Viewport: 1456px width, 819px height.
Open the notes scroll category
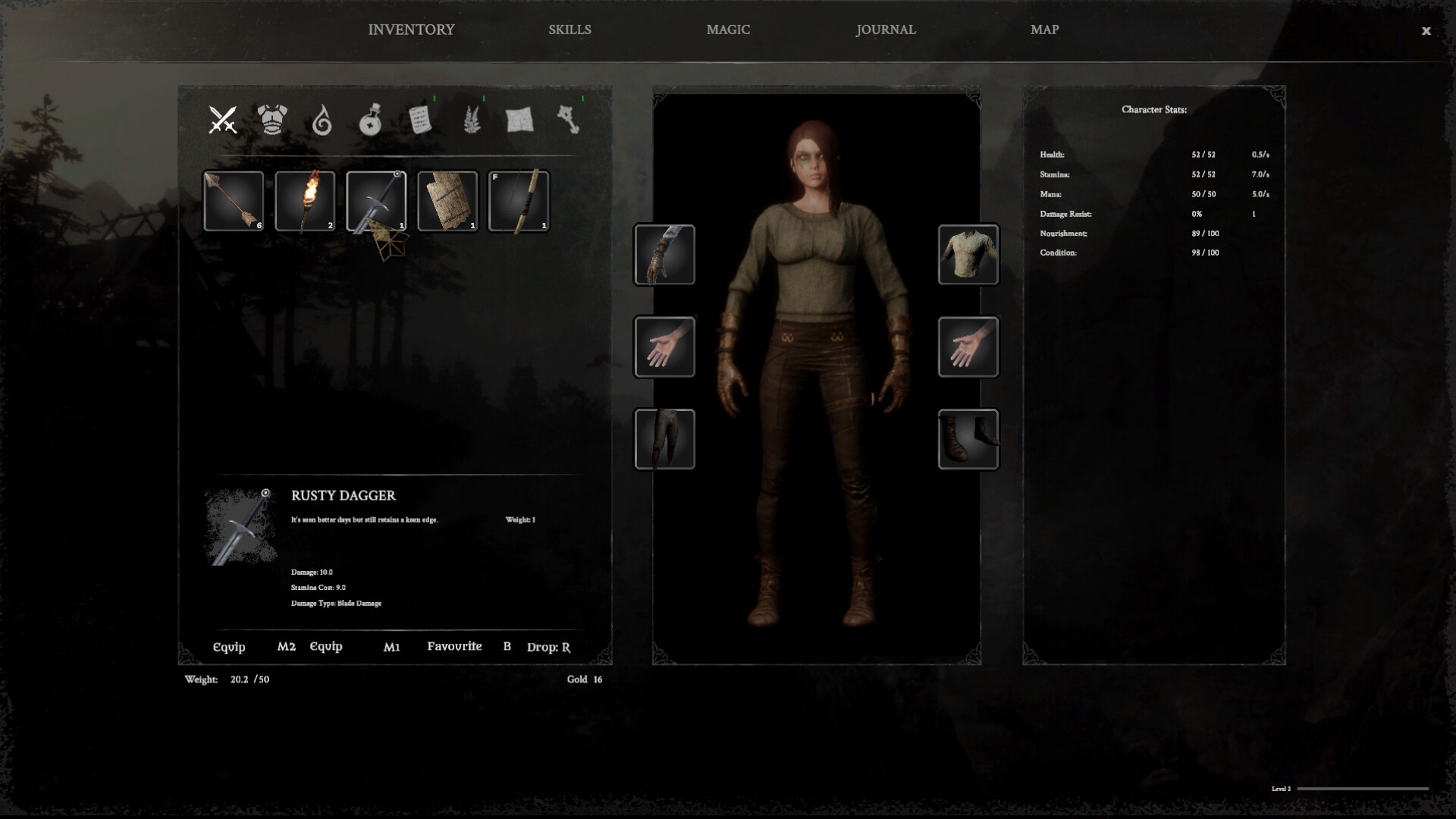click(x=421, y=120)
